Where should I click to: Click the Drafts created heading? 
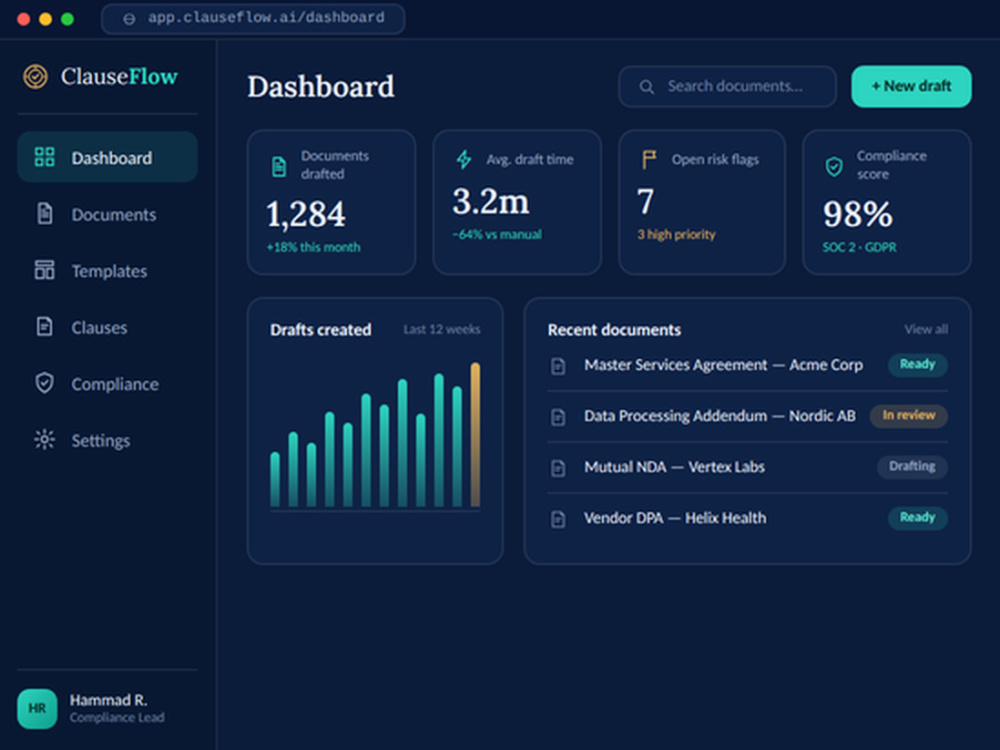320,330
